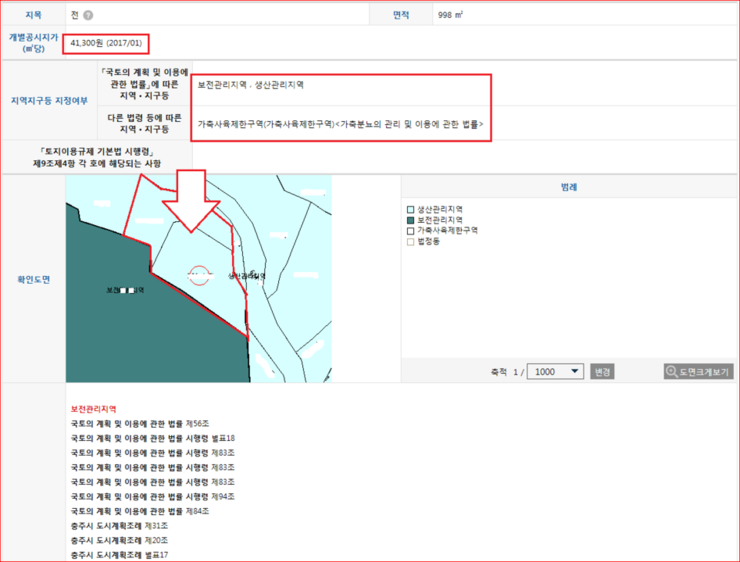This screenshot has width=740, height=562.
Task: Click the 지역지구등 지정여부 label
Action: [49, 101]
